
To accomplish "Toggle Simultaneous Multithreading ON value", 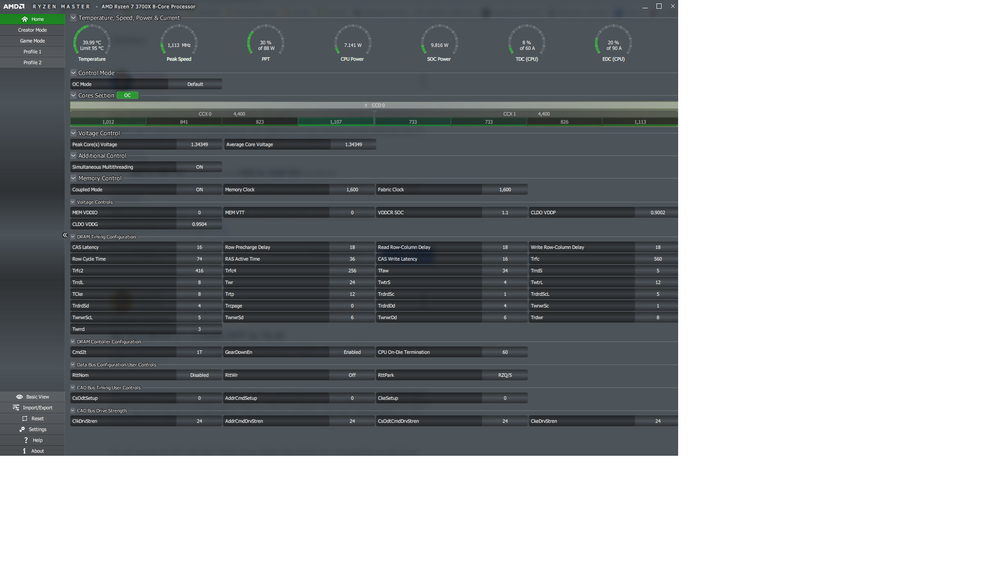I will (199, 167).
